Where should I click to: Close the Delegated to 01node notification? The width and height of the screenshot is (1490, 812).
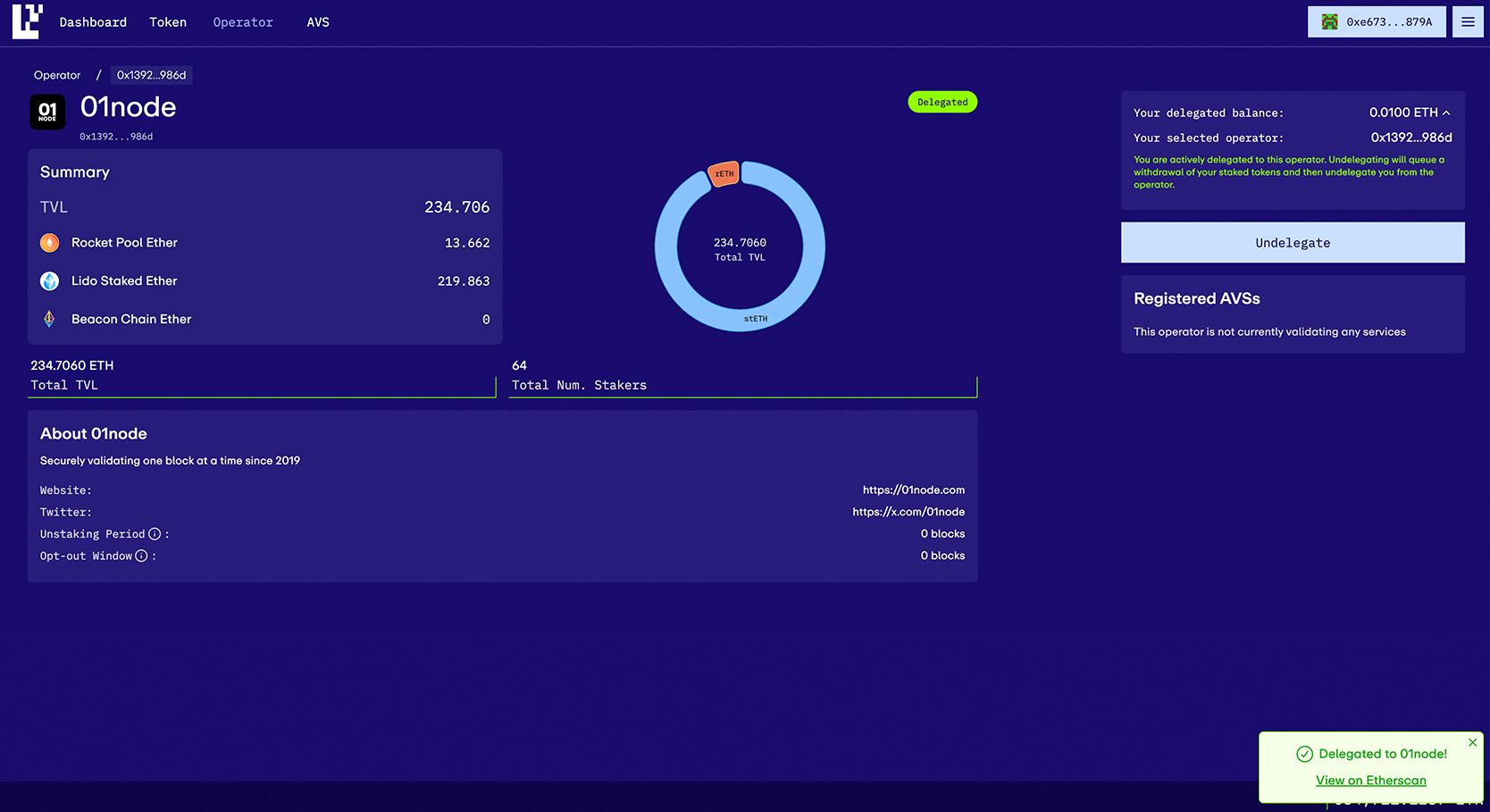pos(1472,742)
